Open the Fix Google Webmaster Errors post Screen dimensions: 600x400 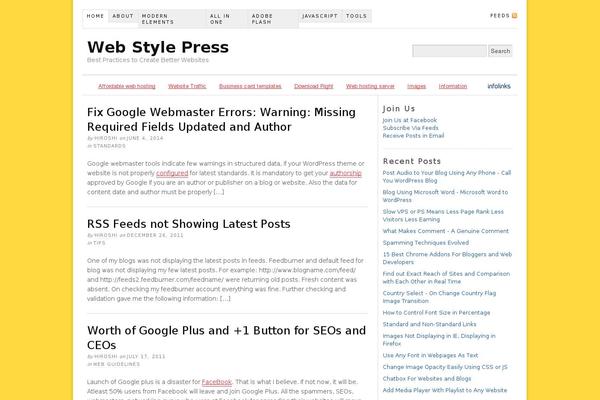tap(221, 119)
